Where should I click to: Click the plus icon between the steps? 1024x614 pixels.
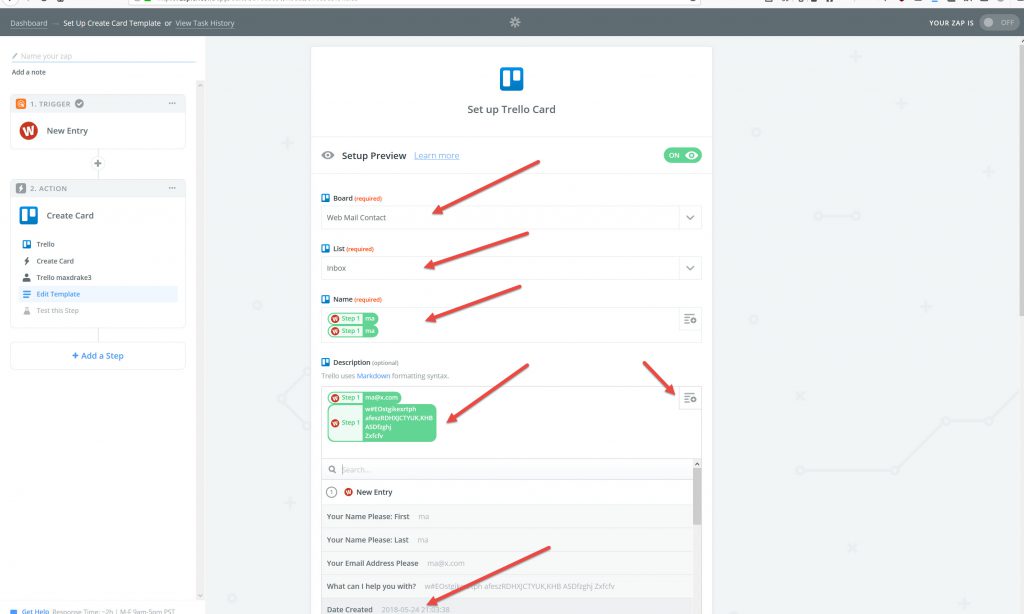(97, 162)
